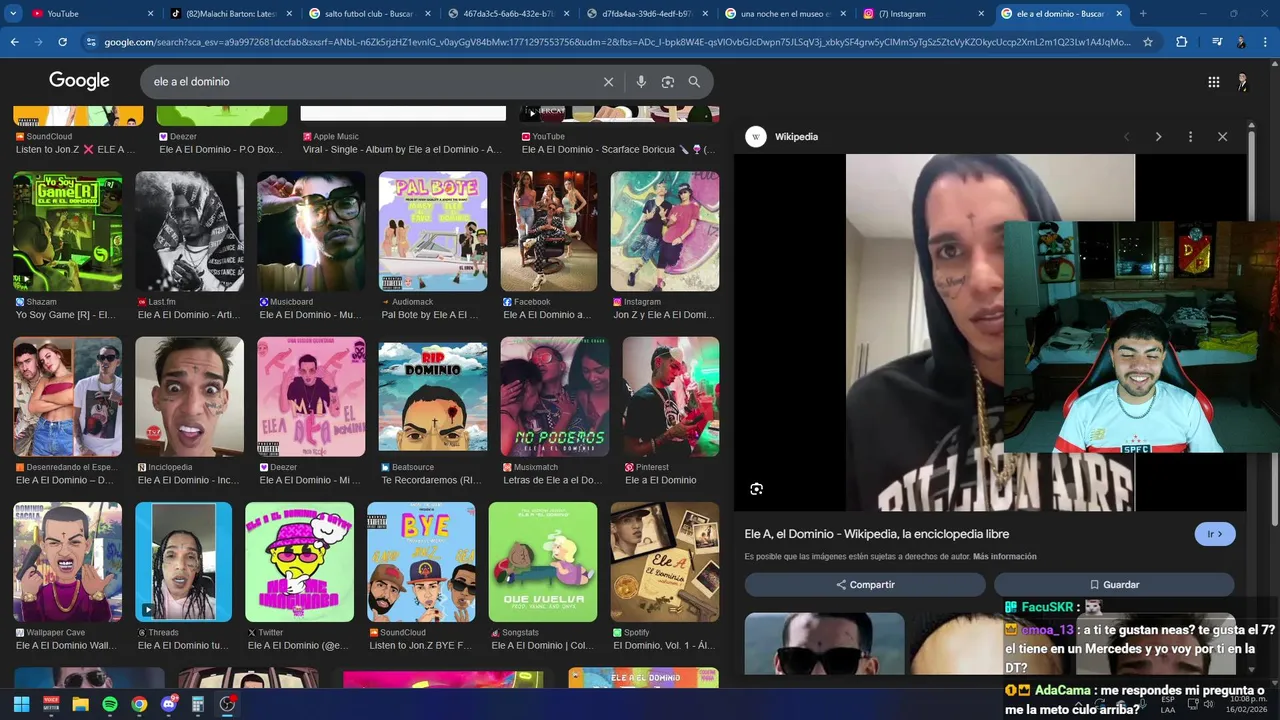Click the ele a el dominio search field
The height and width of the screenshot is (720, 1280).
[370, 82]
